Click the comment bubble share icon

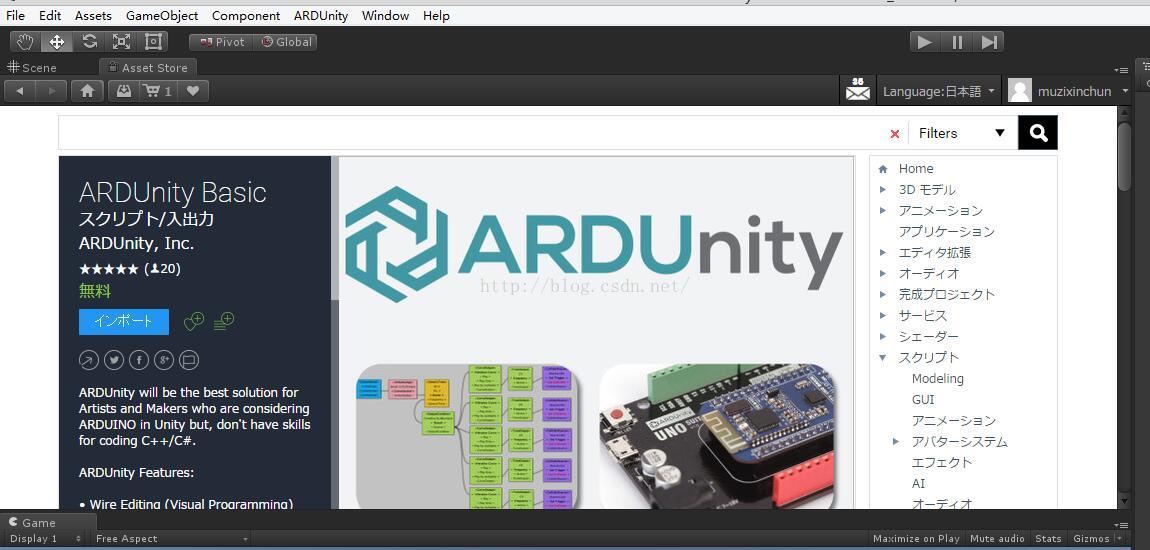pos(189,360)
